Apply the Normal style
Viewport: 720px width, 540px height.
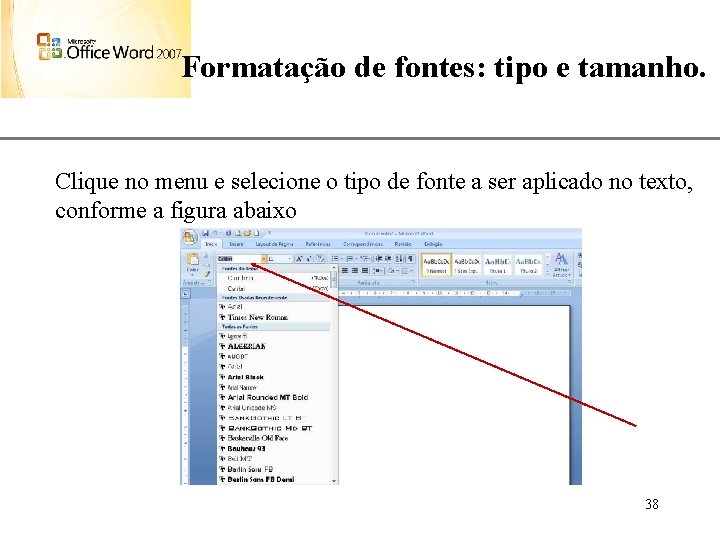pos(437,265)
